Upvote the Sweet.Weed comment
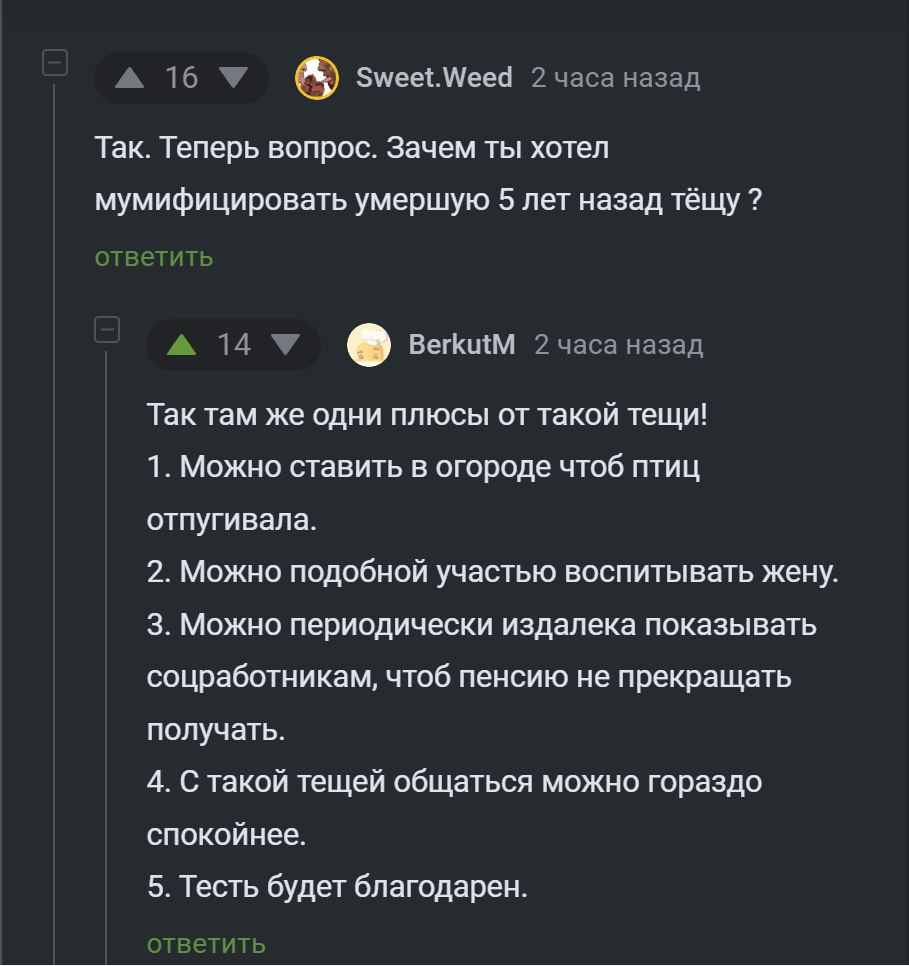This screenshot has width=909, height=966. point(130,78)
